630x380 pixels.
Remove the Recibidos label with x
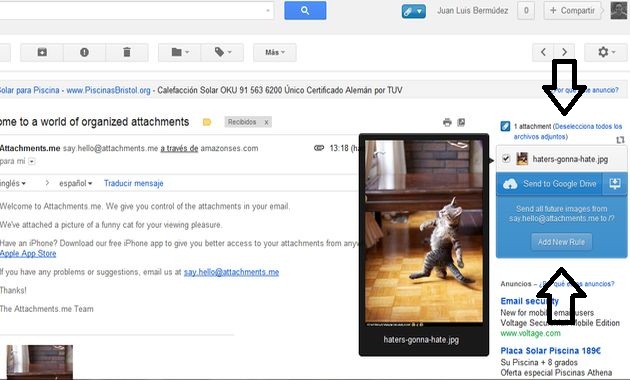266,122
